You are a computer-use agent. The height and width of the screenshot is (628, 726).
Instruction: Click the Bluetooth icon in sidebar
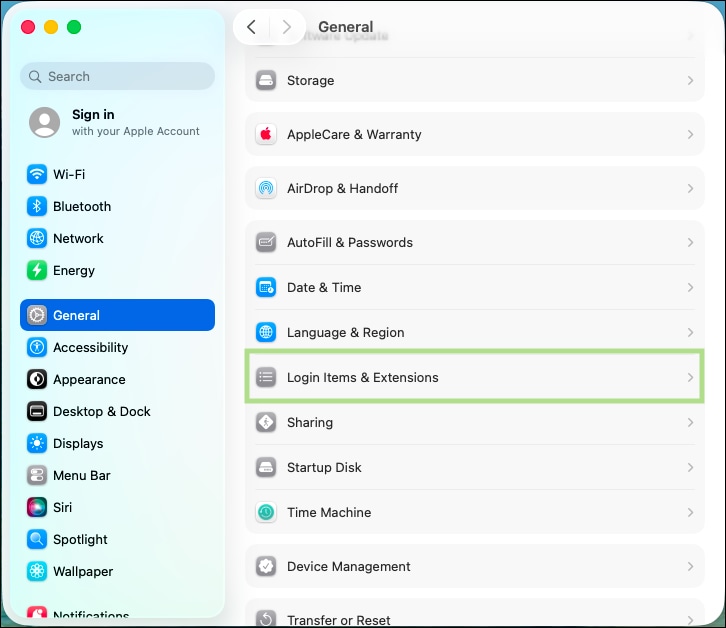37,207
